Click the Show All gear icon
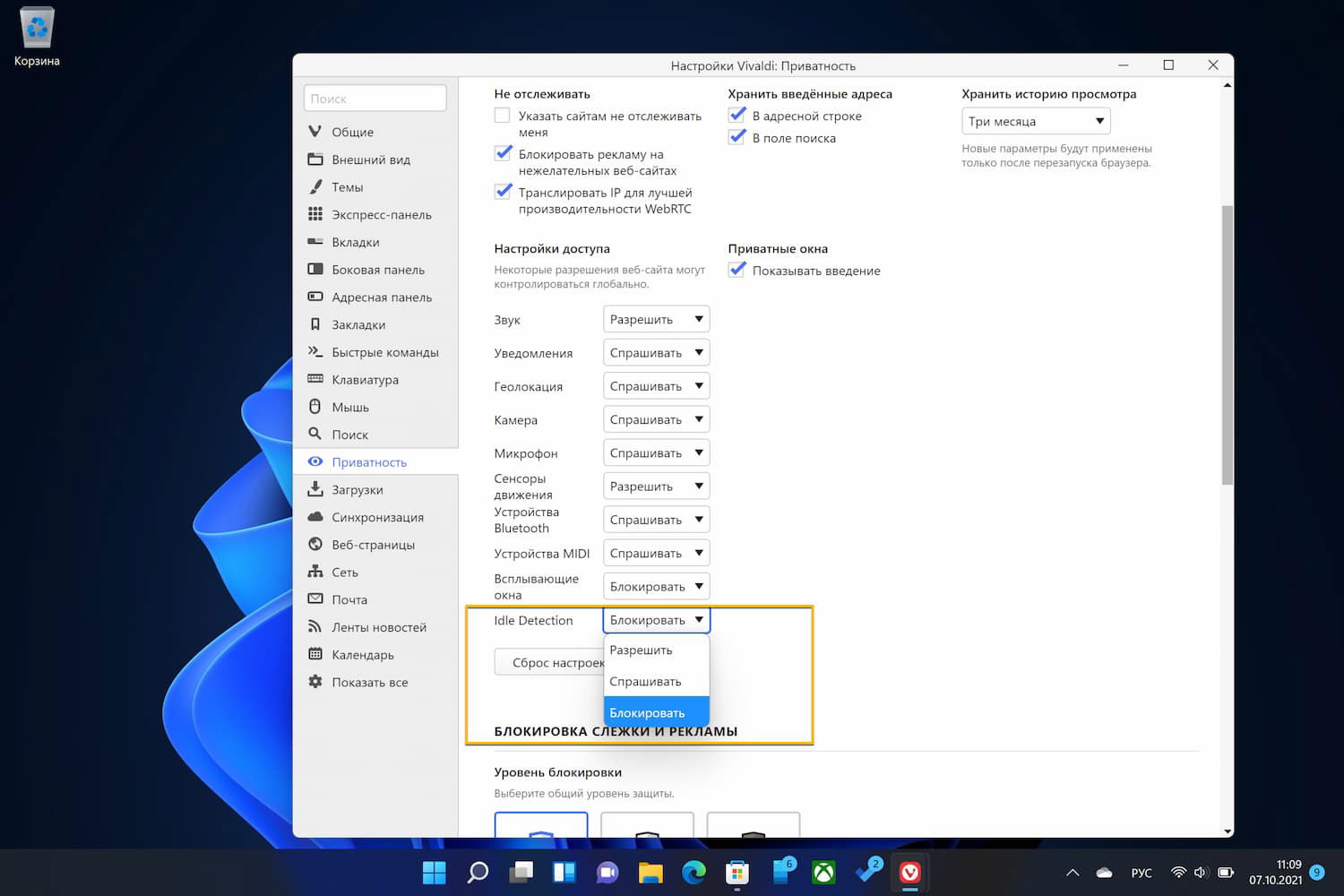This screenshot has width=1344, height=896. (315, 682)
